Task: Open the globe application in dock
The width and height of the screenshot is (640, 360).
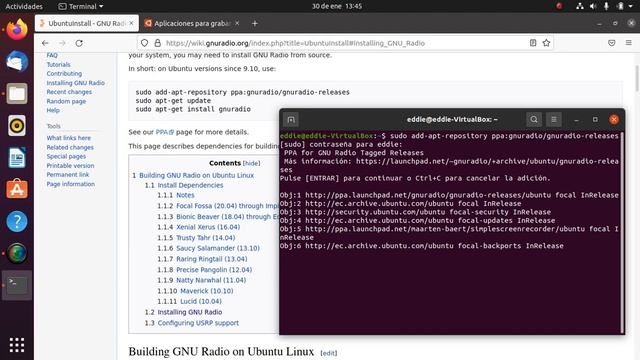Action: coord(17,253)
